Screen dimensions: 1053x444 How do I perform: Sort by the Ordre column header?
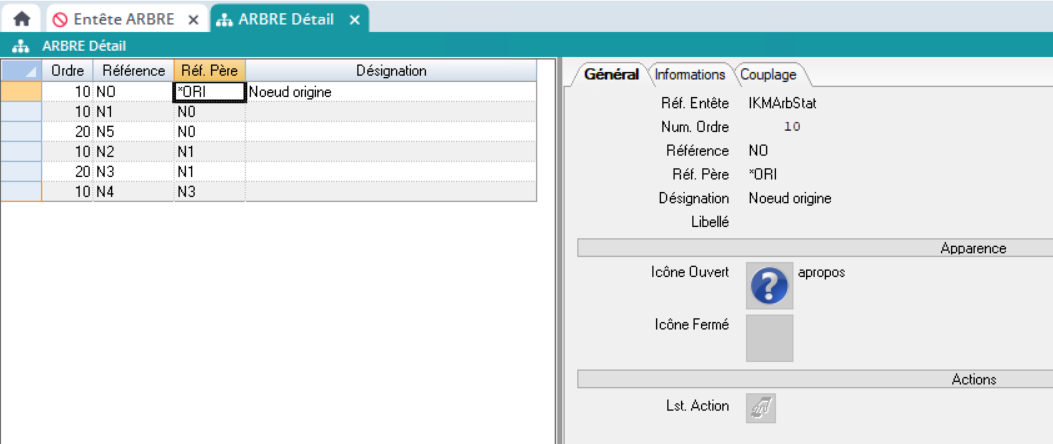tap(67, 71)
